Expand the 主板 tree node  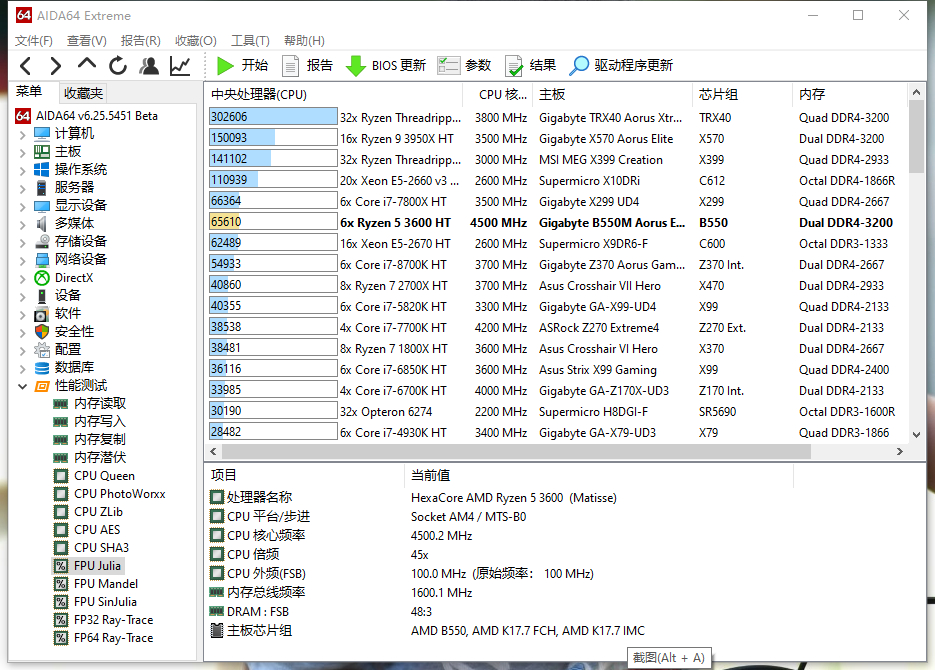pyautogui.click(x=23, y=153)
